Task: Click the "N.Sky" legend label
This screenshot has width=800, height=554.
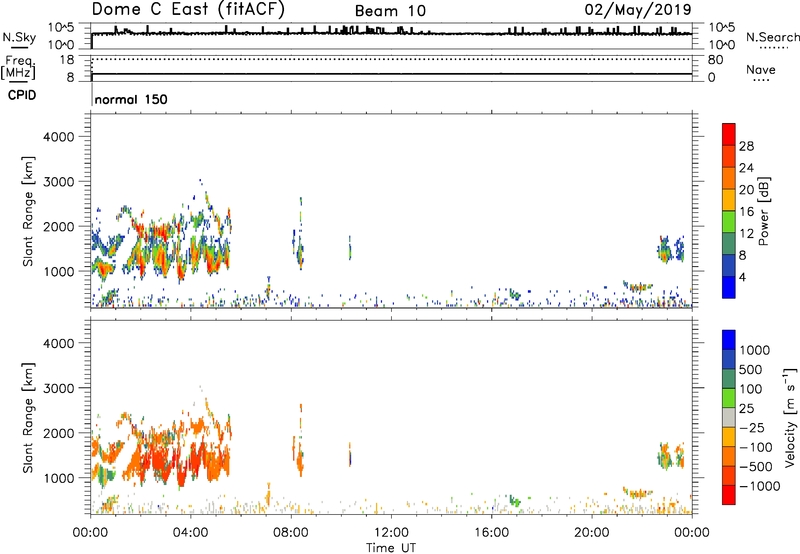Action: click(19, 38)
